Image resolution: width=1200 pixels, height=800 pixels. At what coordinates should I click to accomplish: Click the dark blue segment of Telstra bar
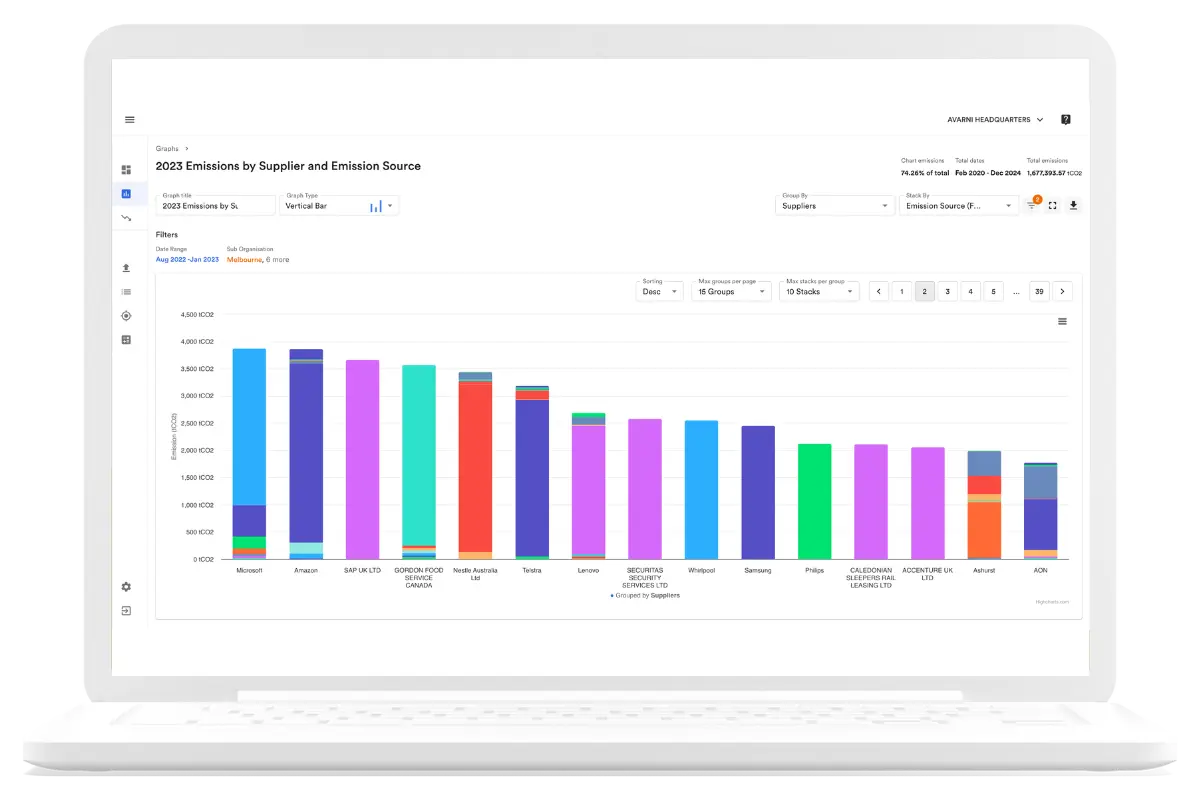[532, 478]
